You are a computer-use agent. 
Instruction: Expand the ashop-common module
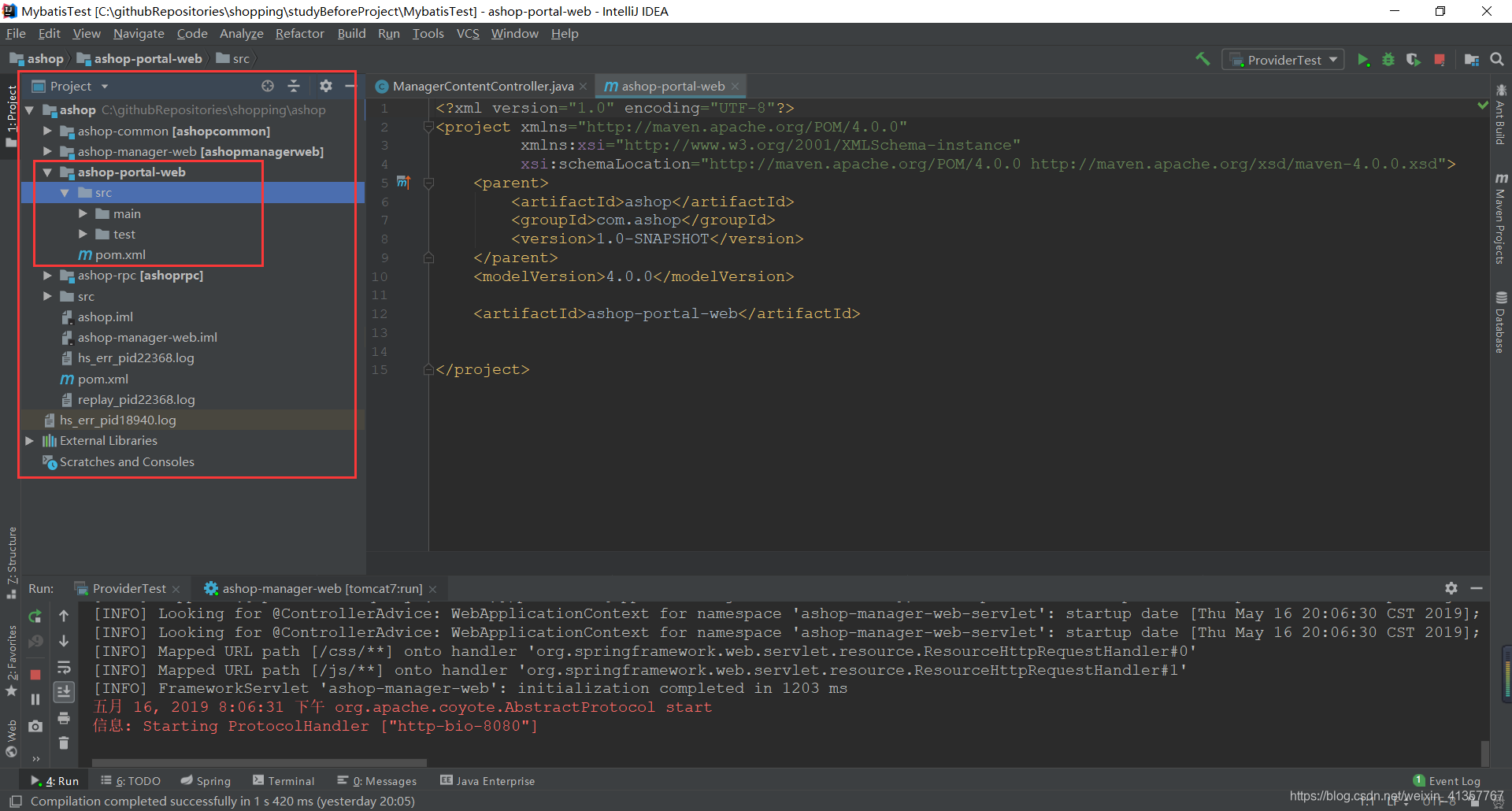pos(47,131)
